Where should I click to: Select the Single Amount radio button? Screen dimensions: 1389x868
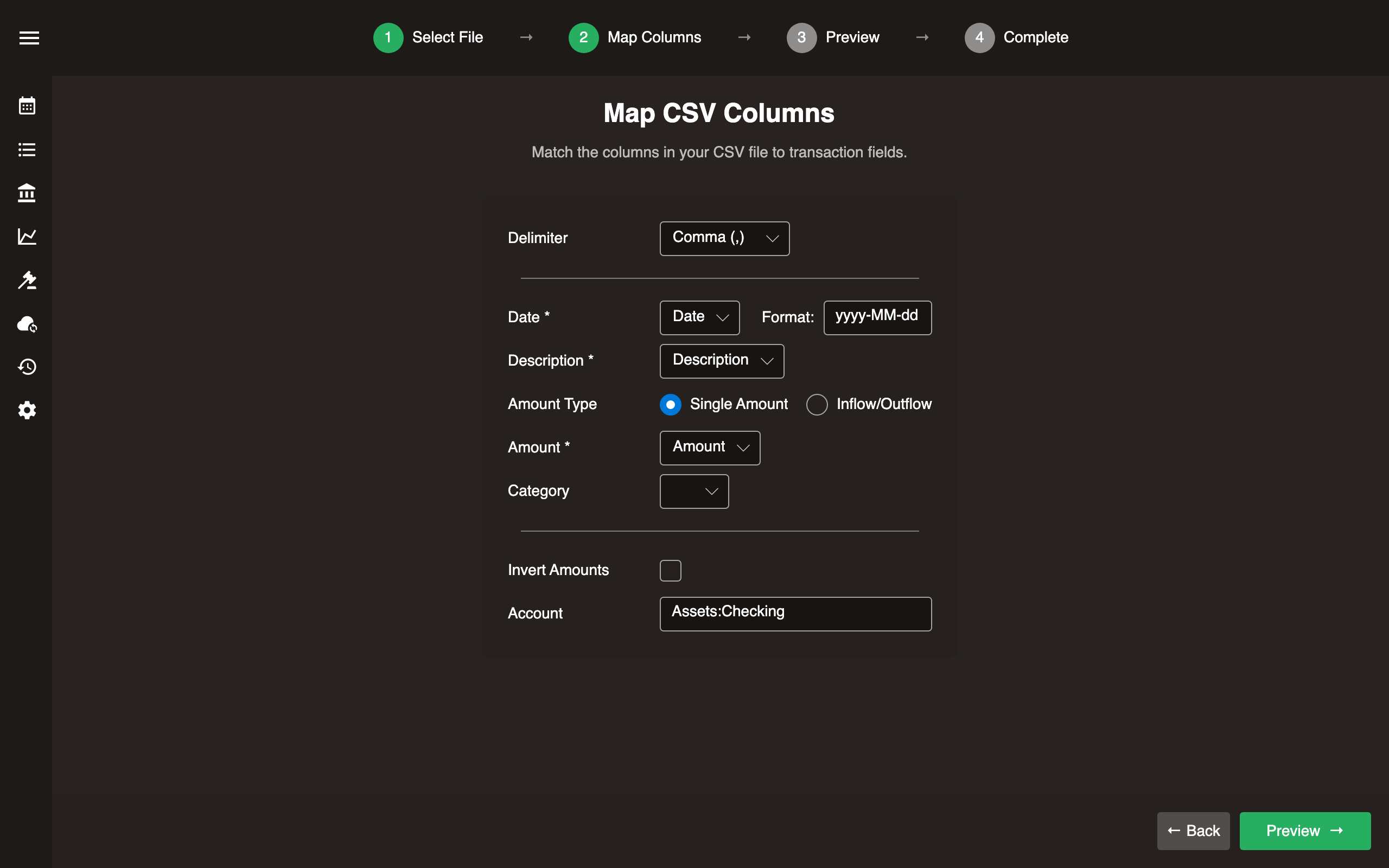point(670,404)
